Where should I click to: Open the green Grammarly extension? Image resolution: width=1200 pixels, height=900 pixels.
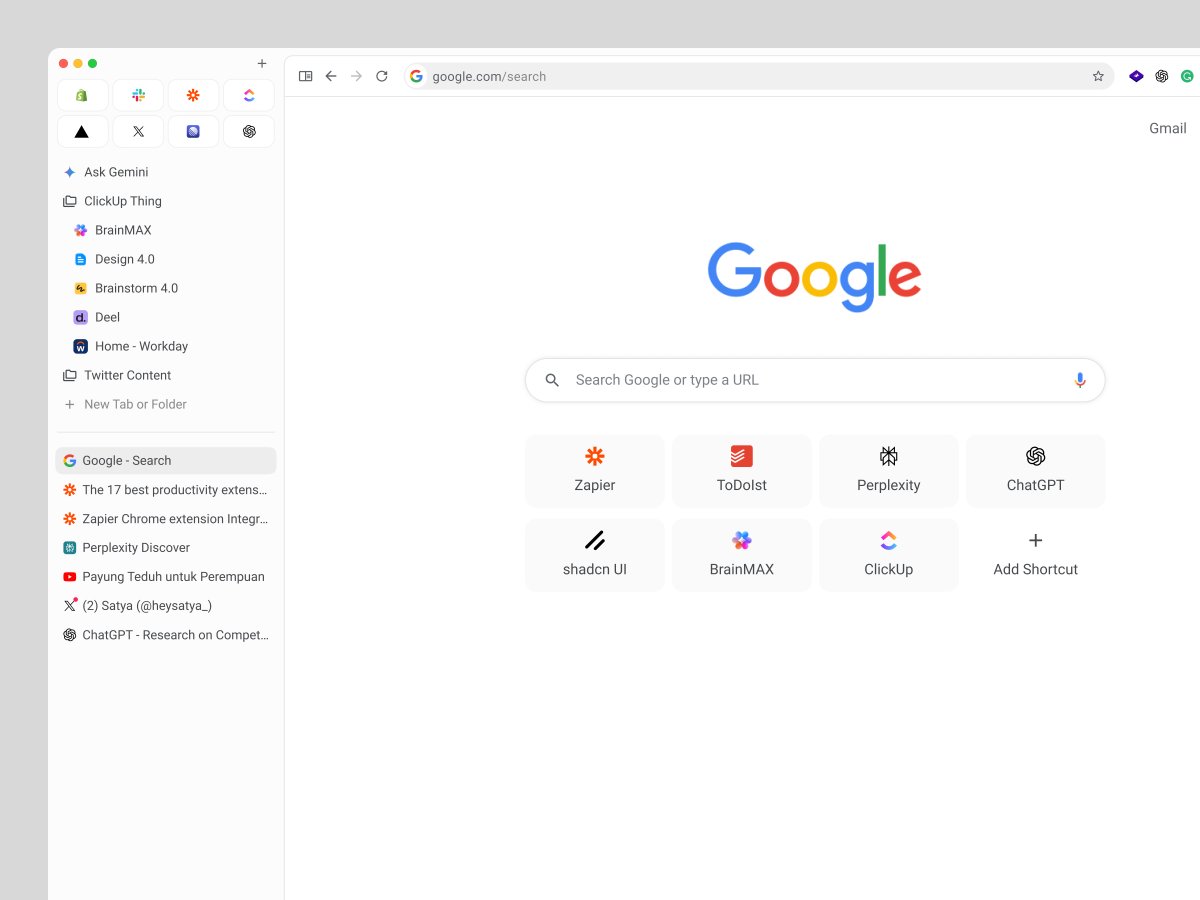coord(1187,76)
